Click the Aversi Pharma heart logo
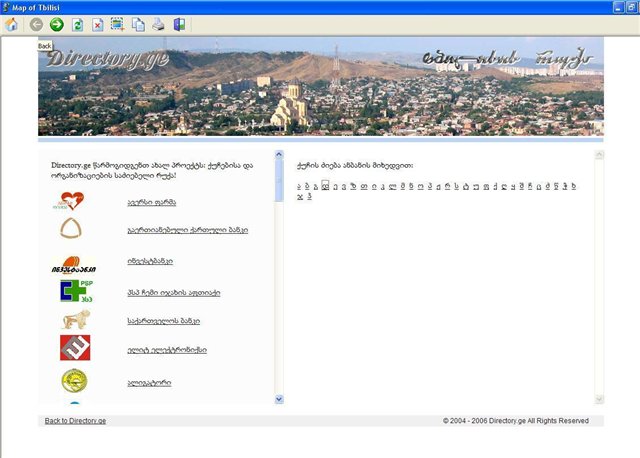The height and width of the screenshot is (458, 640). tap(69, 201)
